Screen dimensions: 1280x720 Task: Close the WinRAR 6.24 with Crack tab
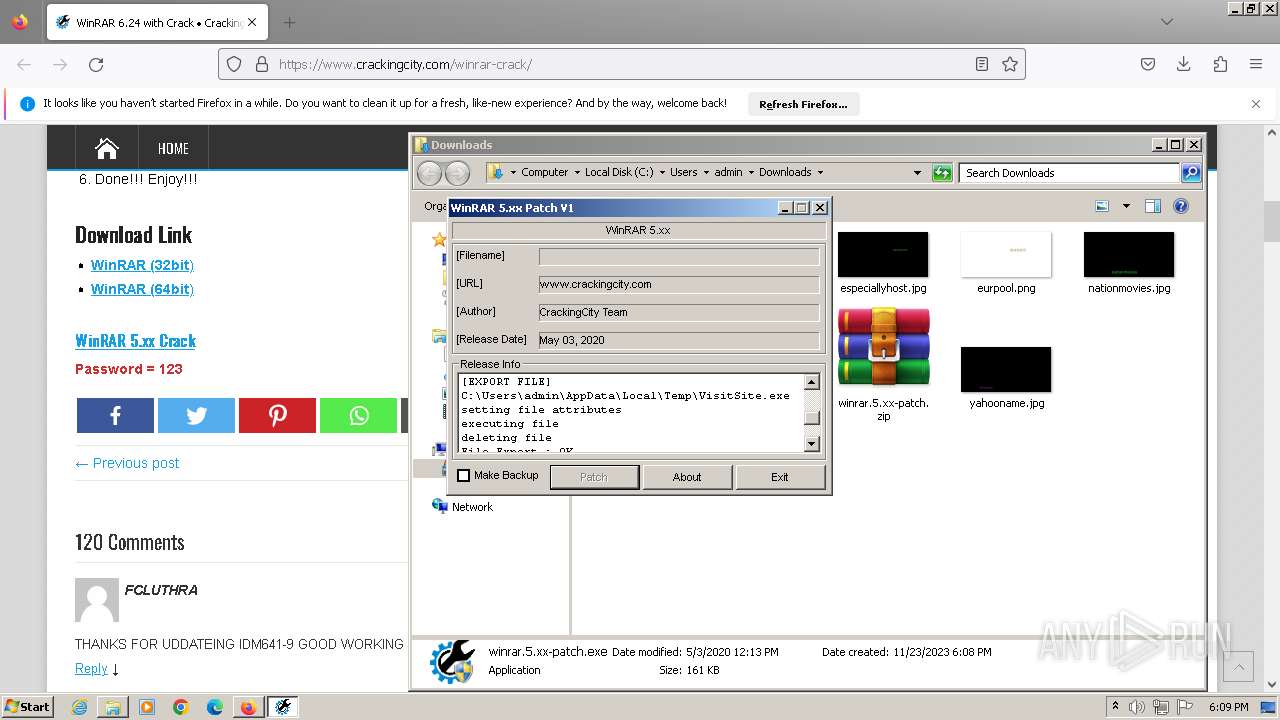[x=251, y=22]
